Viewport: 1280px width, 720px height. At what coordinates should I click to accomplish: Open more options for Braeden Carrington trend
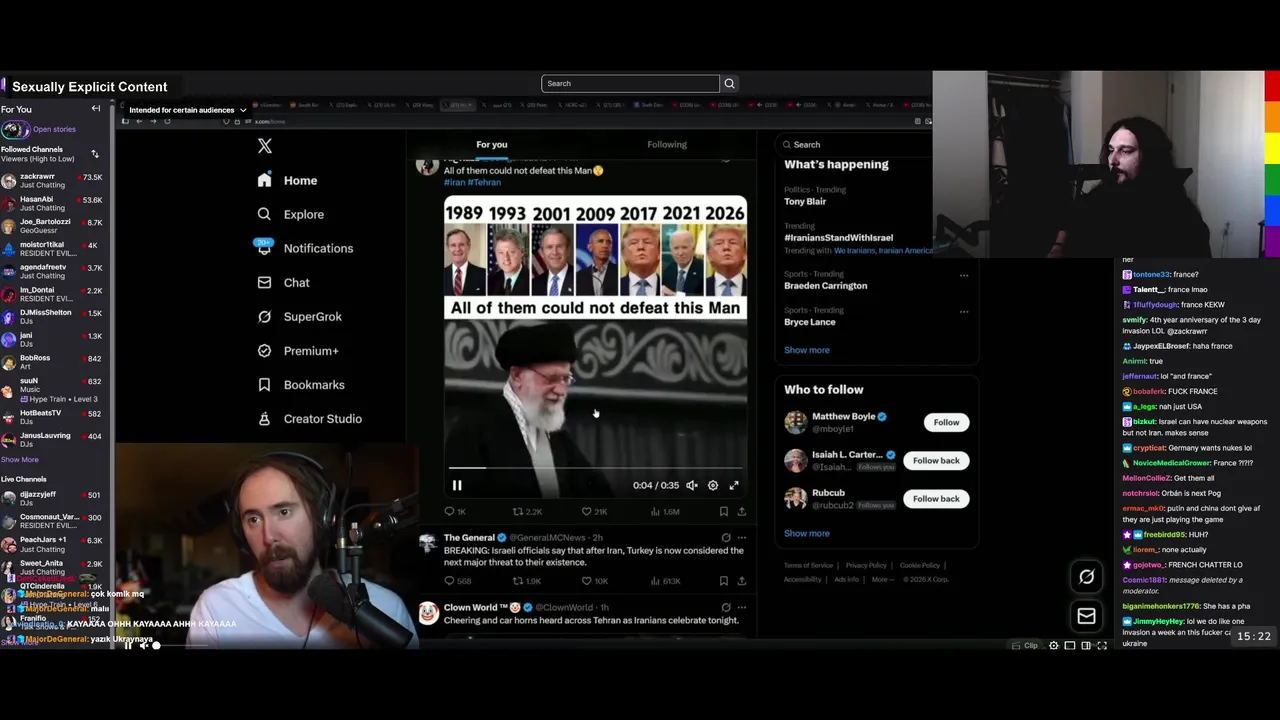(964, 275)
